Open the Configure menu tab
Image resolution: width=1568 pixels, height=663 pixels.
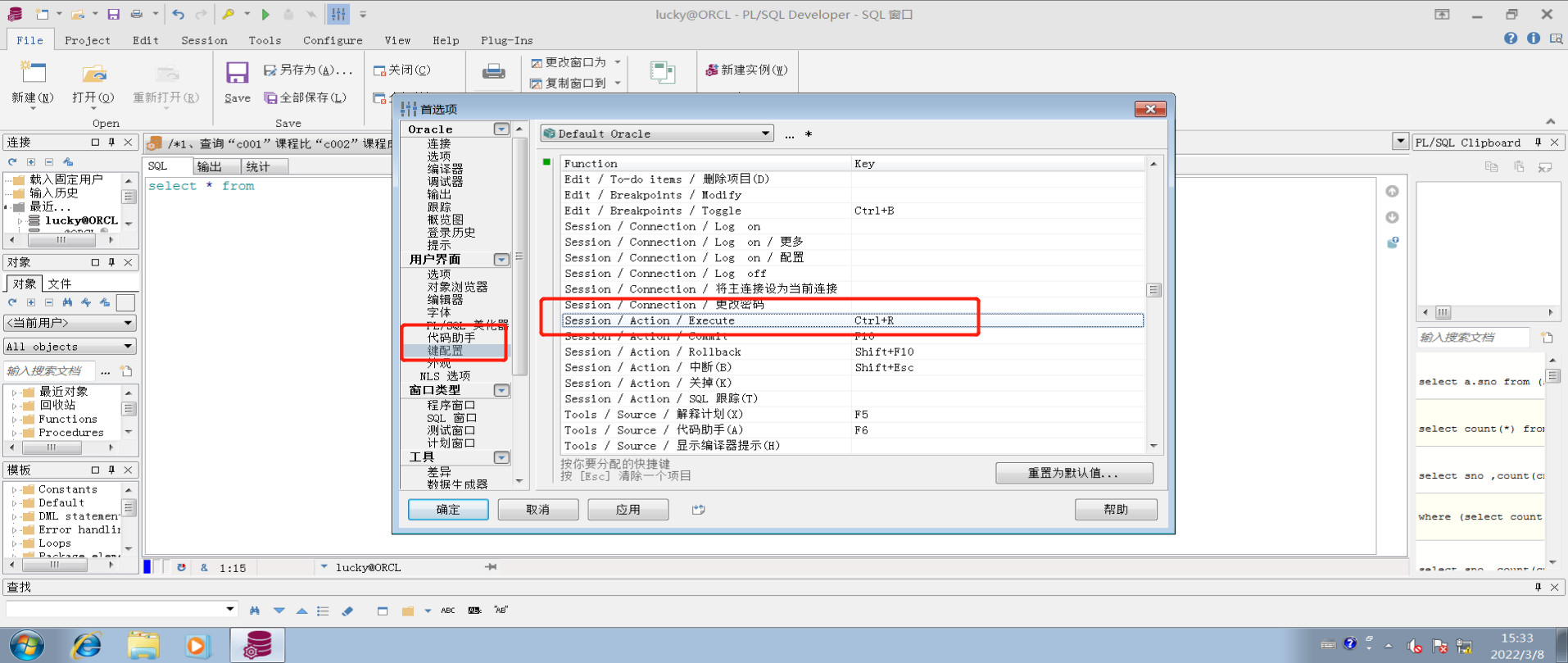click(x=333, y=40)
